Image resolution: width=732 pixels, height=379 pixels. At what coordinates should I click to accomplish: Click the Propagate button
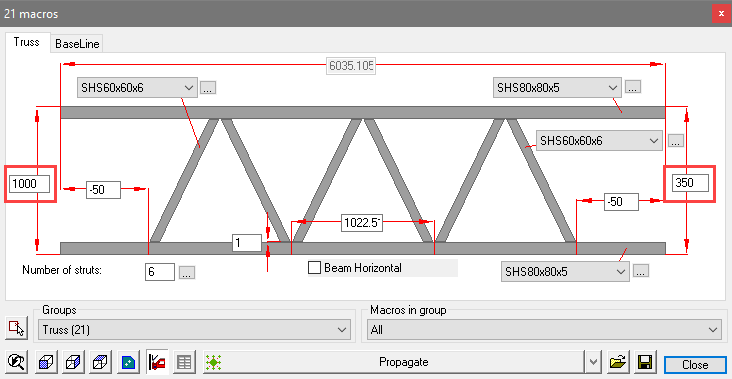pos(403,362)
